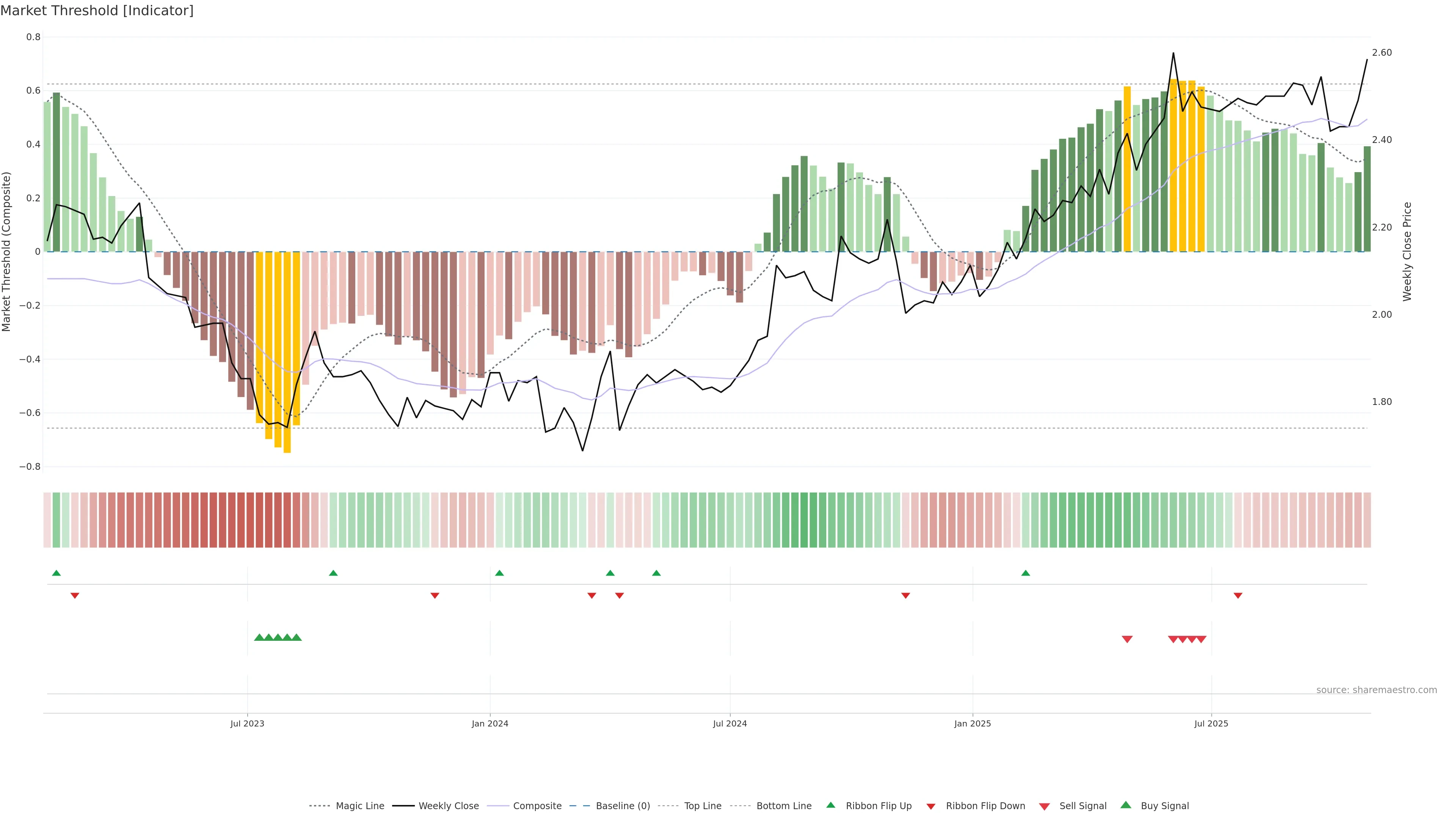1456x819 pixels.
Task: Toggle Baseline (0) legend entry
Action: 623,806
